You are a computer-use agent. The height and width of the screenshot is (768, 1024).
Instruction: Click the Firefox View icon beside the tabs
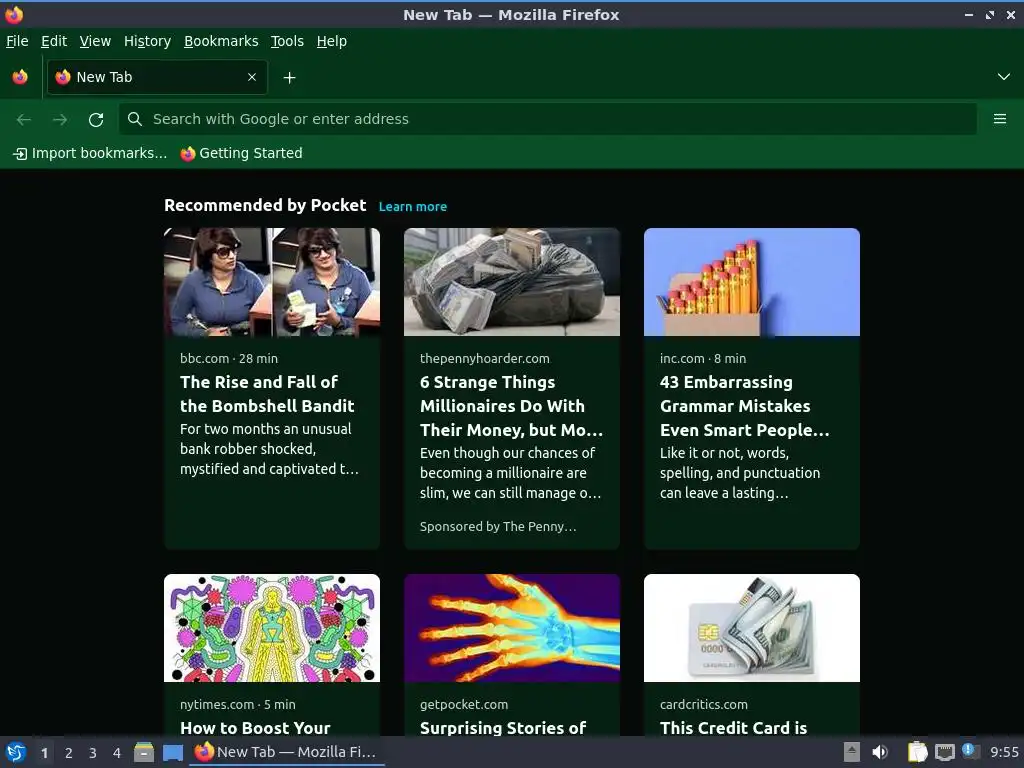(x=20, y=77)
